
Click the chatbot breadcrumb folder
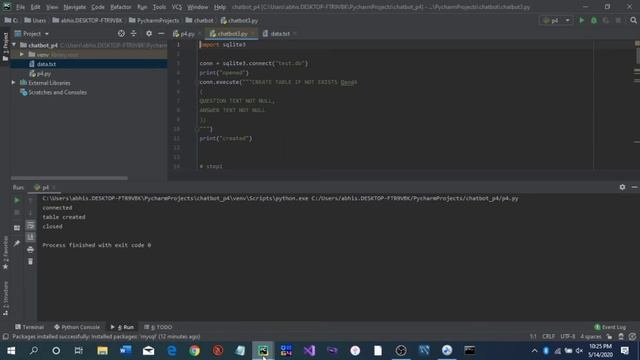(199, 20)
